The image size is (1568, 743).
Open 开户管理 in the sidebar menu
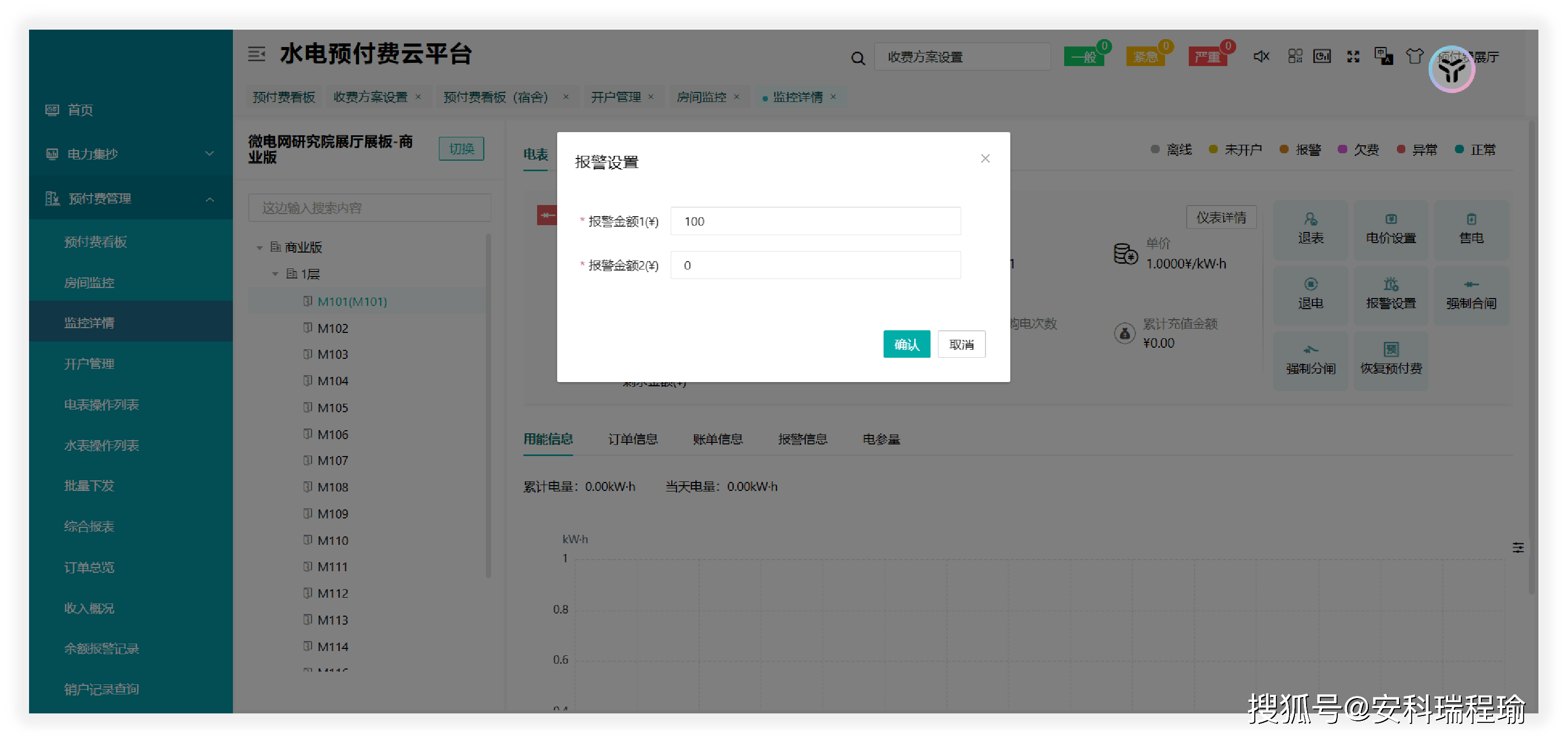pos(89,364)
